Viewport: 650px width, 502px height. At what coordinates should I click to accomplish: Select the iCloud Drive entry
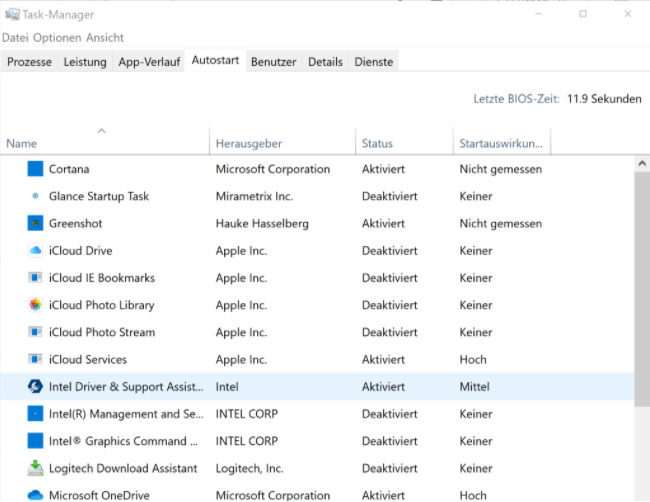click(80, 251)
